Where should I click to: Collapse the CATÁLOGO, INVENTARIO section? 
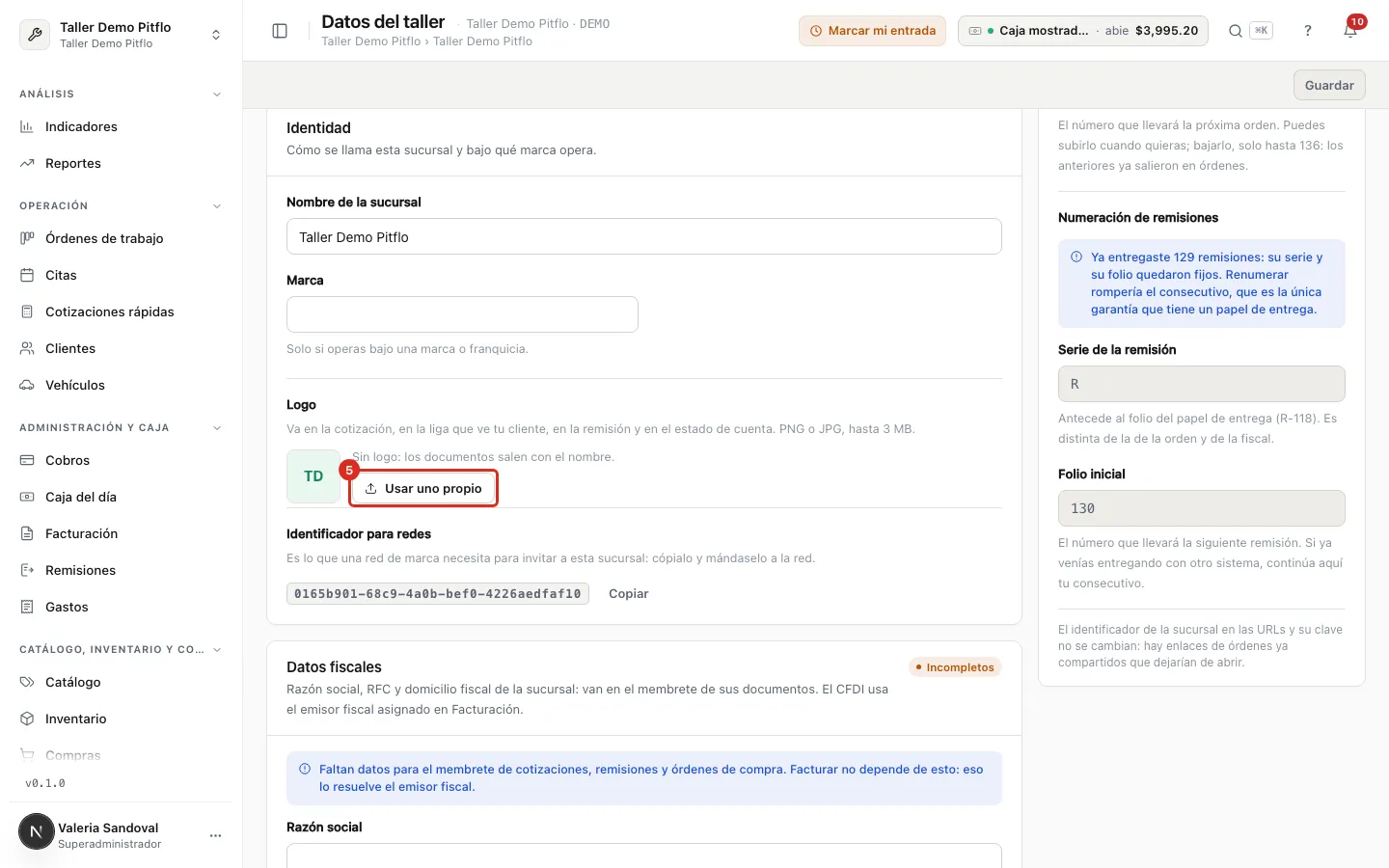coord(217,650)
